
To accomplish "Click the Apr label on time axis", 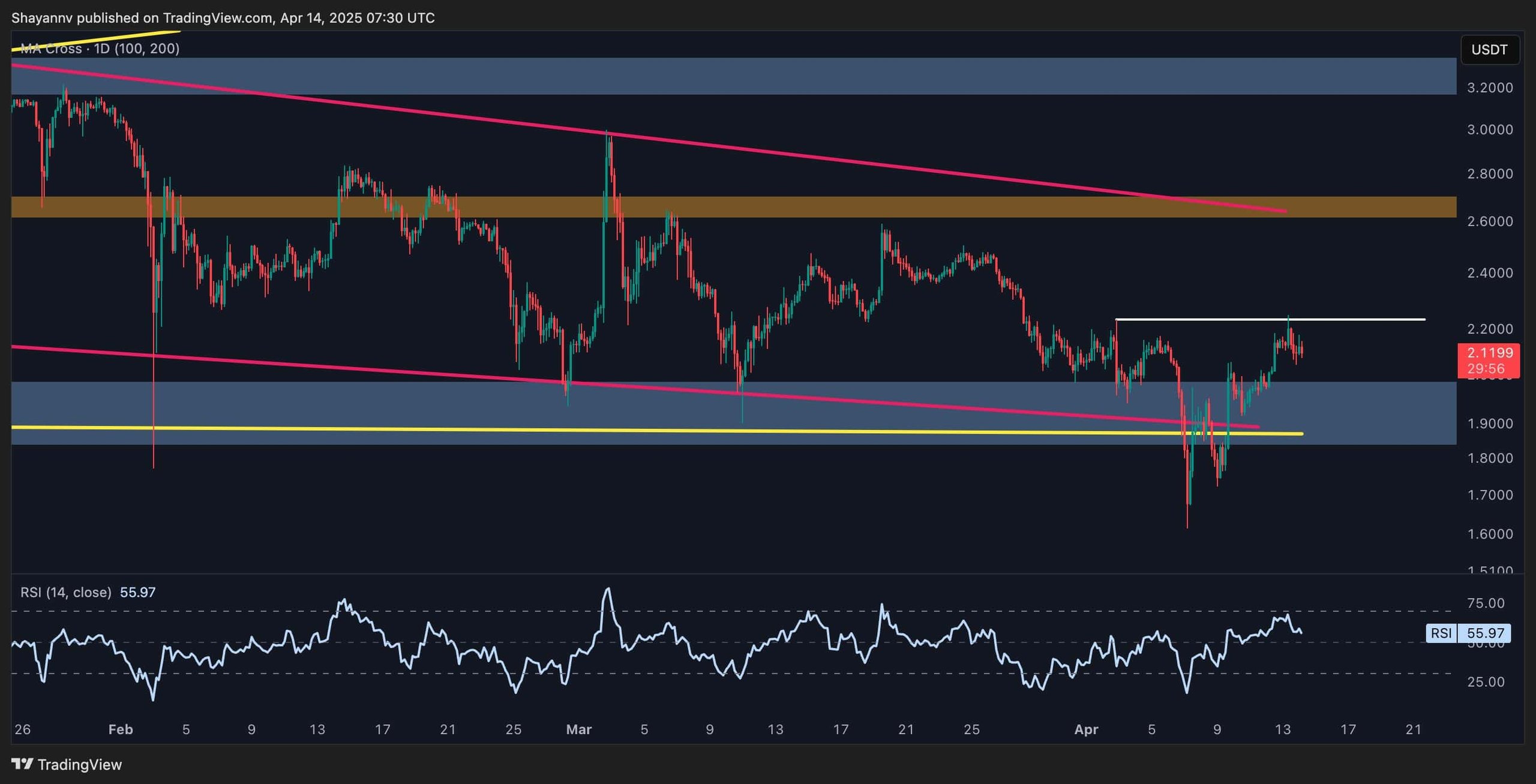I will tap(1085, 729).
